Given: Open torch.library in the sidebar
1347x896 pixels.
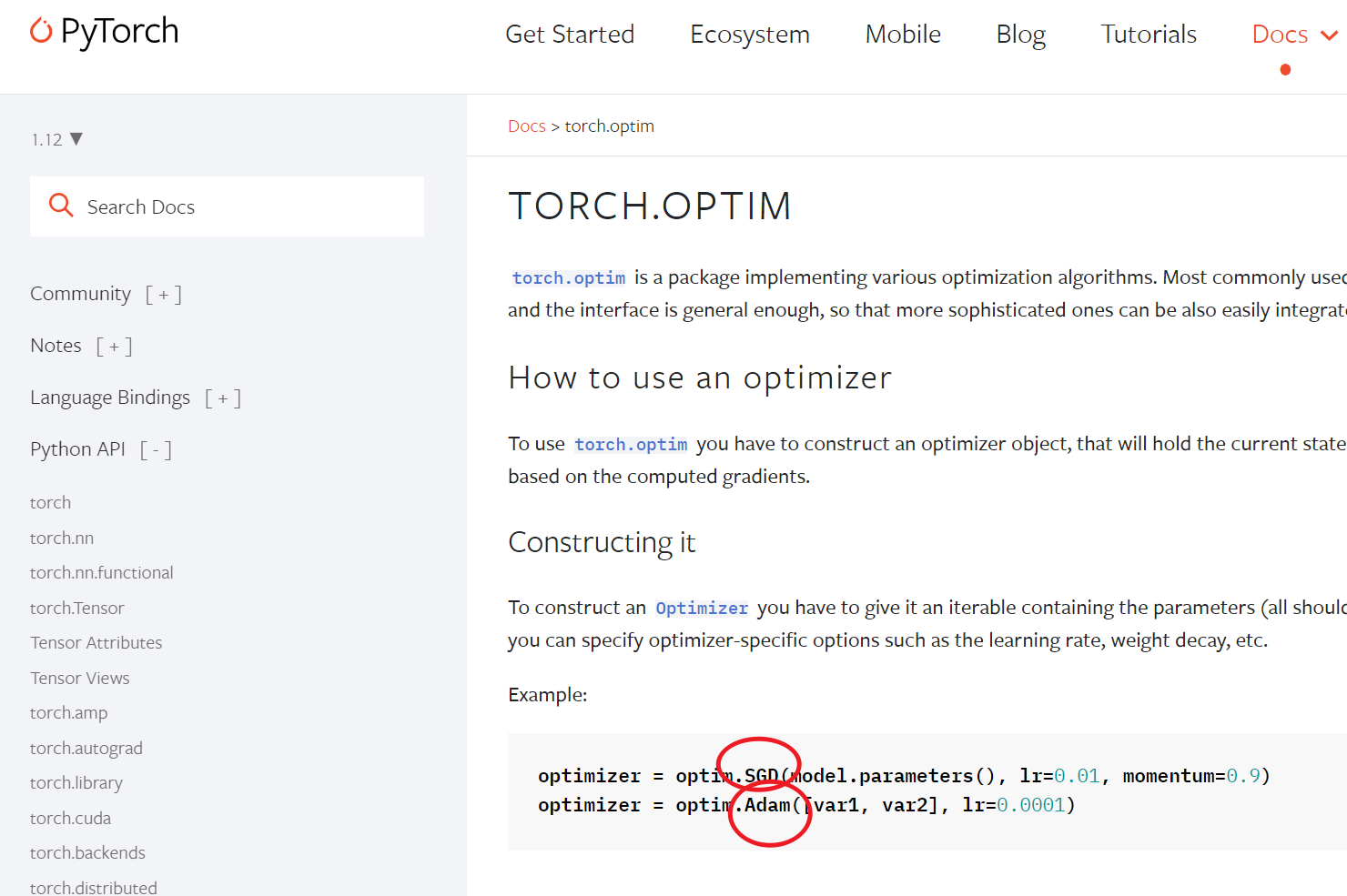Looking at the screenshot, I should click(x=76, y=782).
